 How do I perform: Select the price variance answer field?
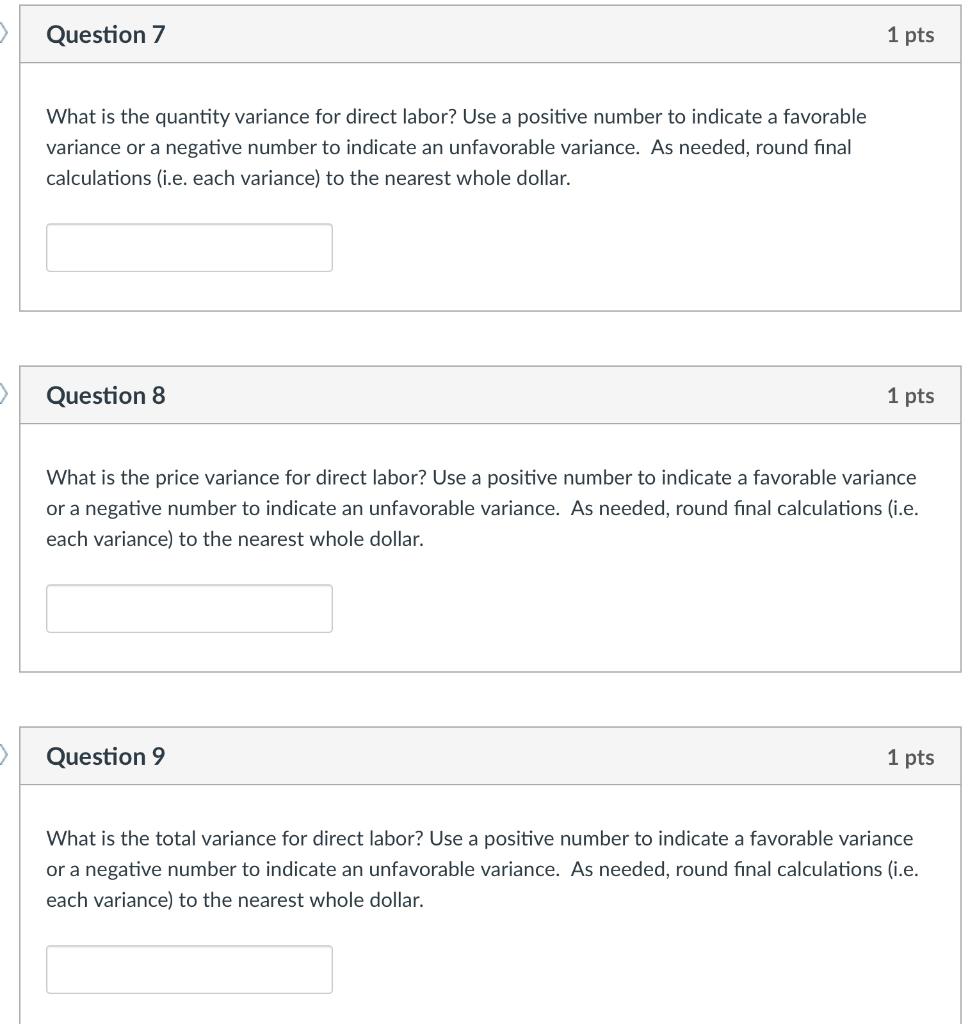[189, 608]
